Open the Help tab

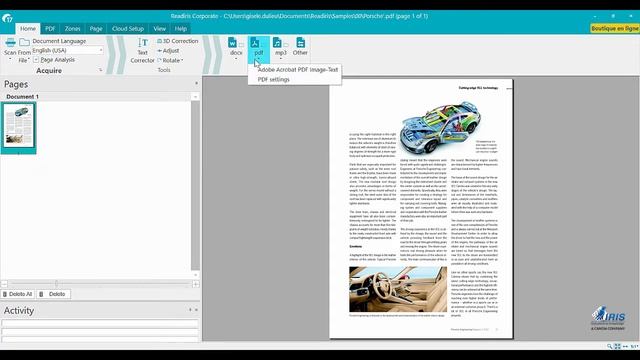coord(181,29)
